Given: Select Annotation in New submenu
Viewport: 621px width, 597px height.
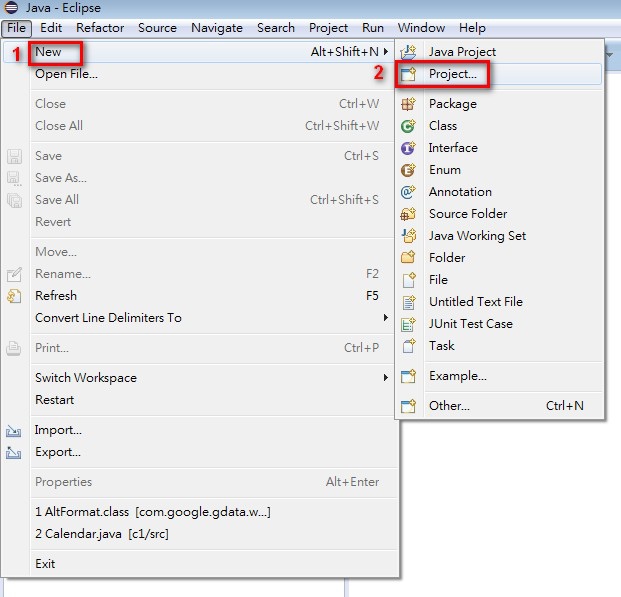Looking at the screenshot, I should click(499, 192).
